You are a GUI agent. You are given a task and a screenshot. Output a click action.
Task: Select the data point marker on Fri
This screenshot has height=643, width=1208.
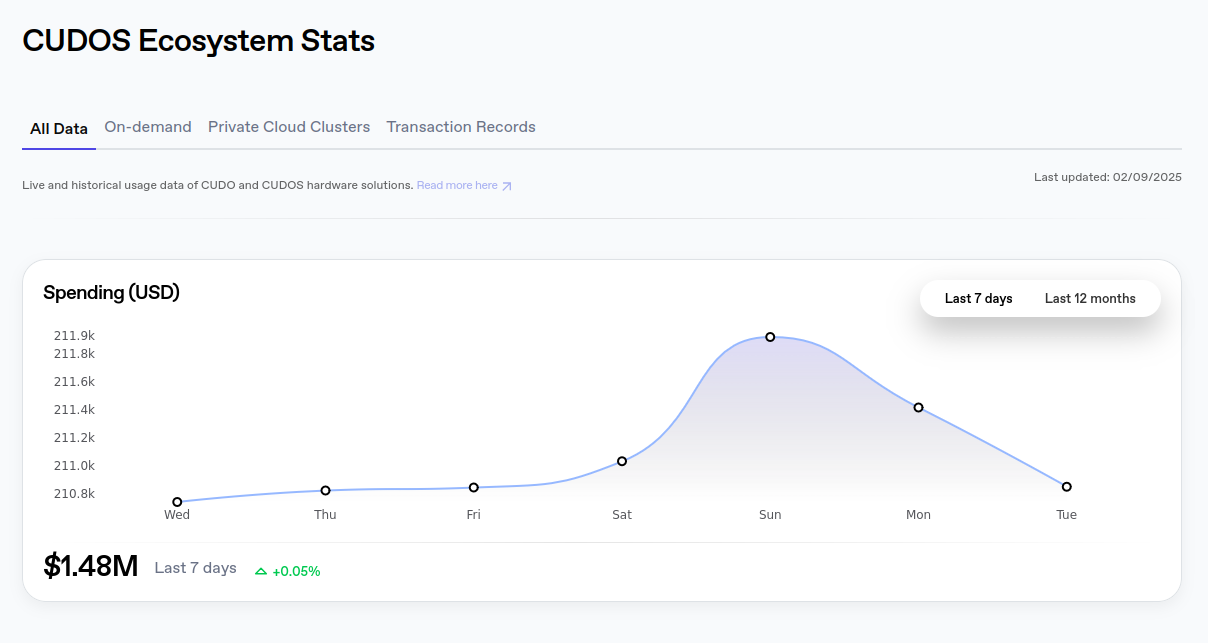point(473,487)
